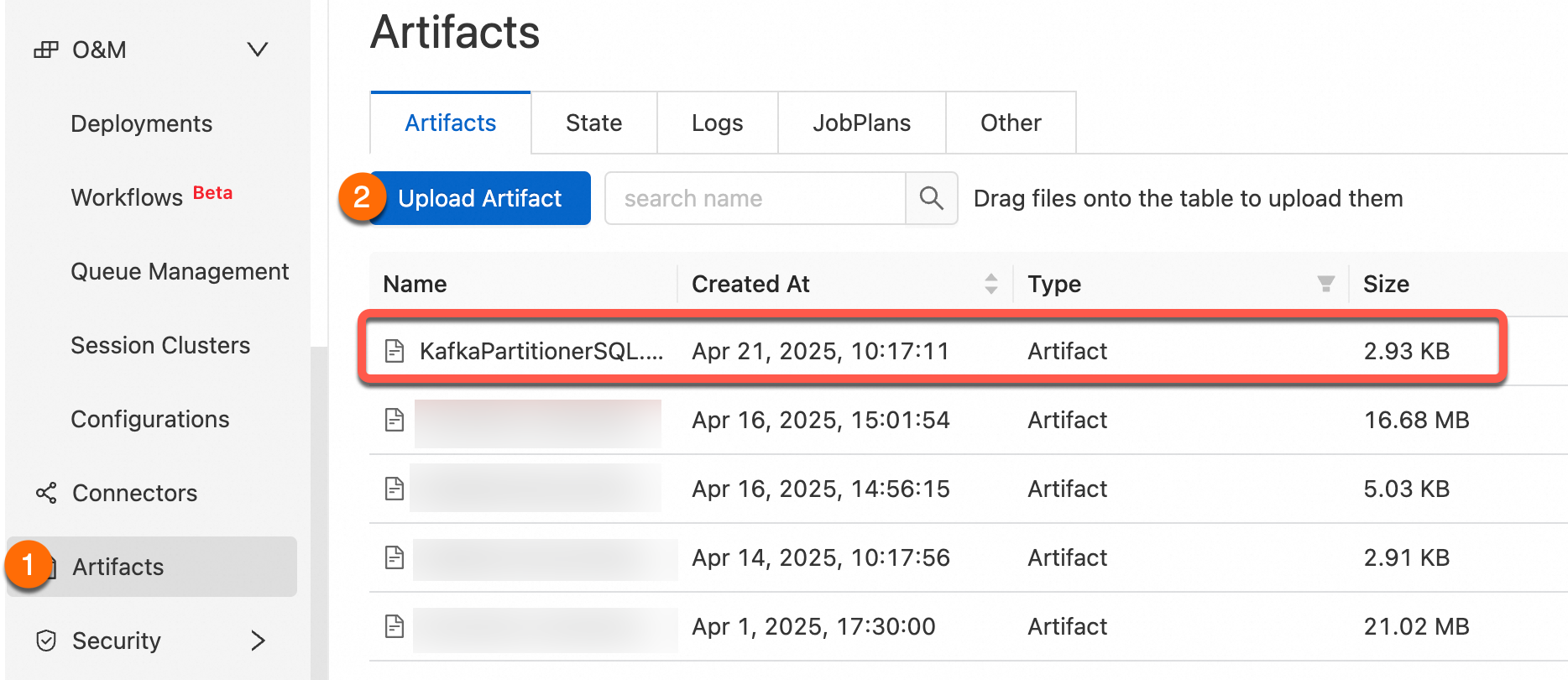Click the Security shield icon

46,641
